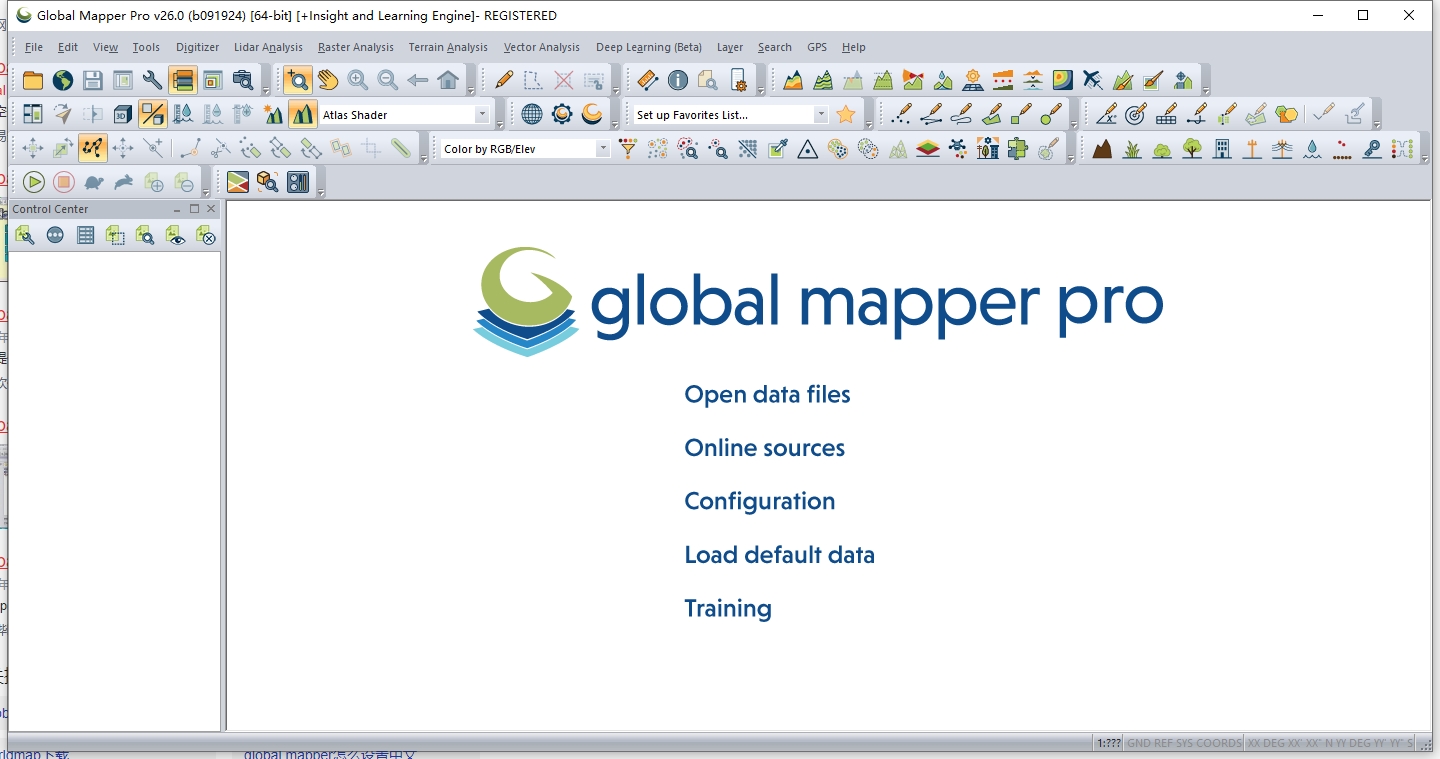The width and height of the screenshot is (1440, 759).
Task: Open the 3D View cube icon
Action: coord(123,113)
